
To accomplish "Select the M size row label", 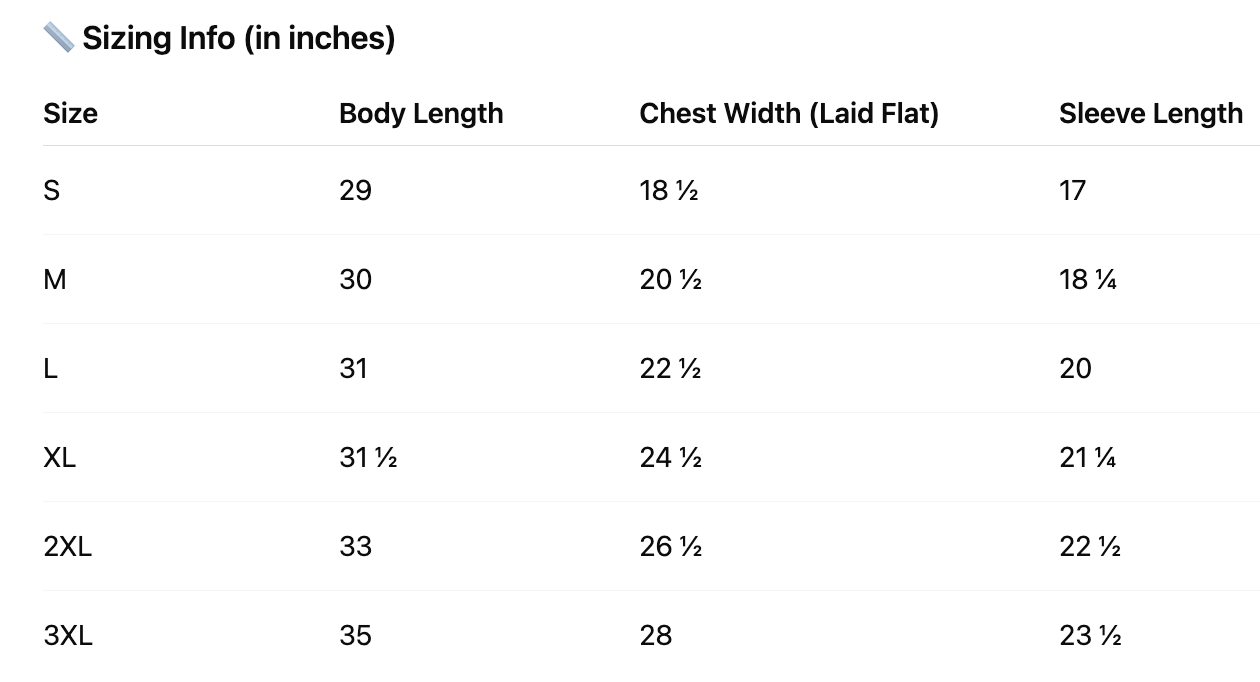I will (55, 280).
